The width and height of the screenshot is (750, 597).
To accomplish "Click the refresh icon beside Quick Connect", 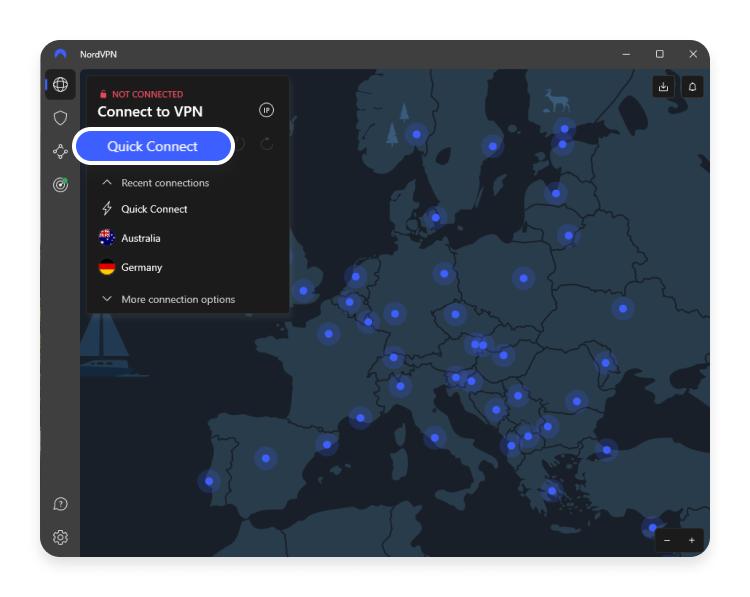I will click(x=267, y=144).
